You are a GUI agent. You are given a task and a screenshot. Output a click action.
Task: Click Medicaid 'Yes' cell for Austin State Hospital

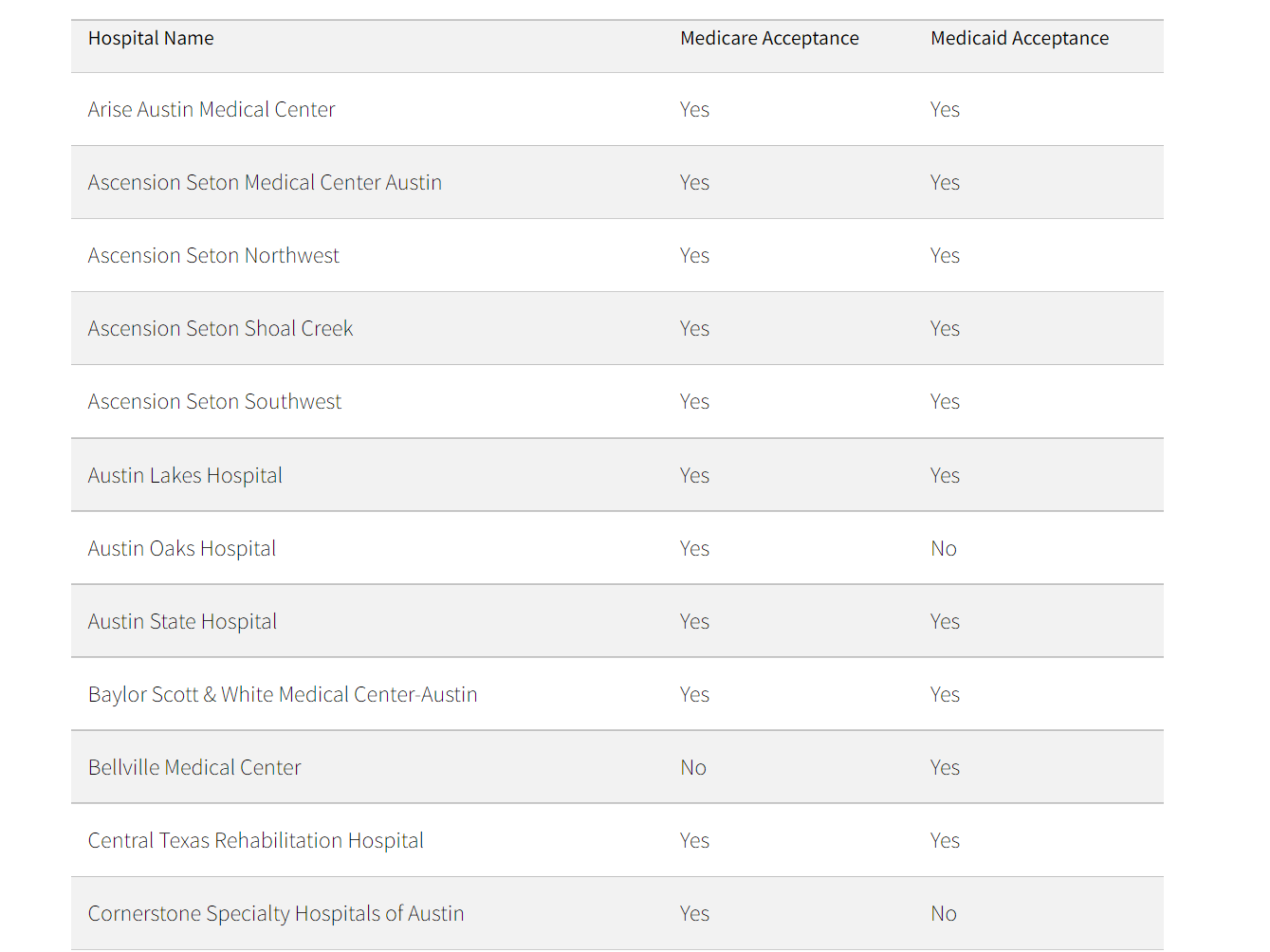point(945,622)
